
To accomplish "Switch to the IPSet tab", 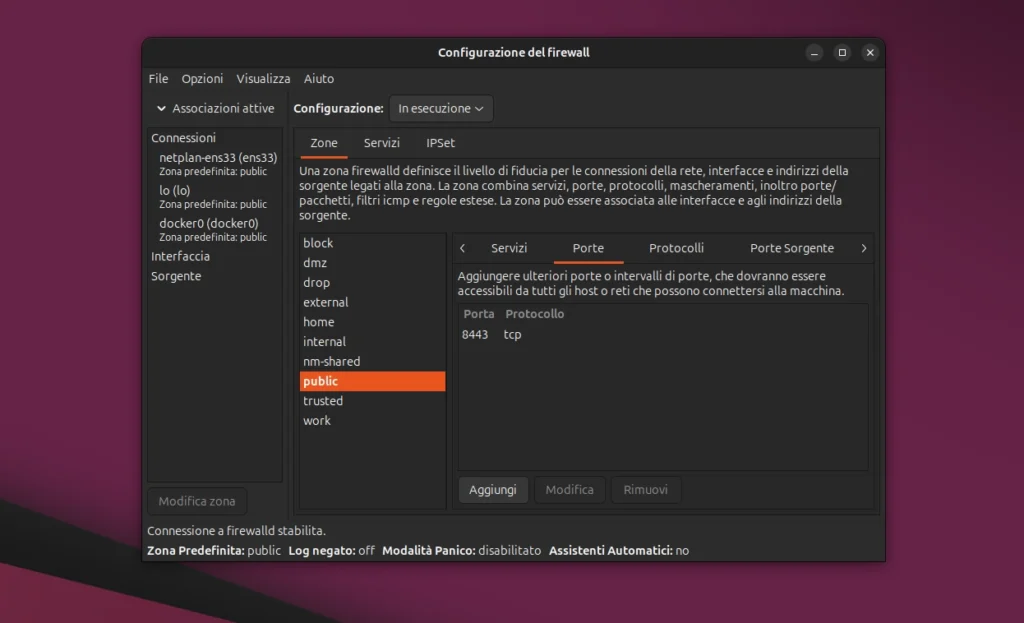I will click(x=440, y=143).
